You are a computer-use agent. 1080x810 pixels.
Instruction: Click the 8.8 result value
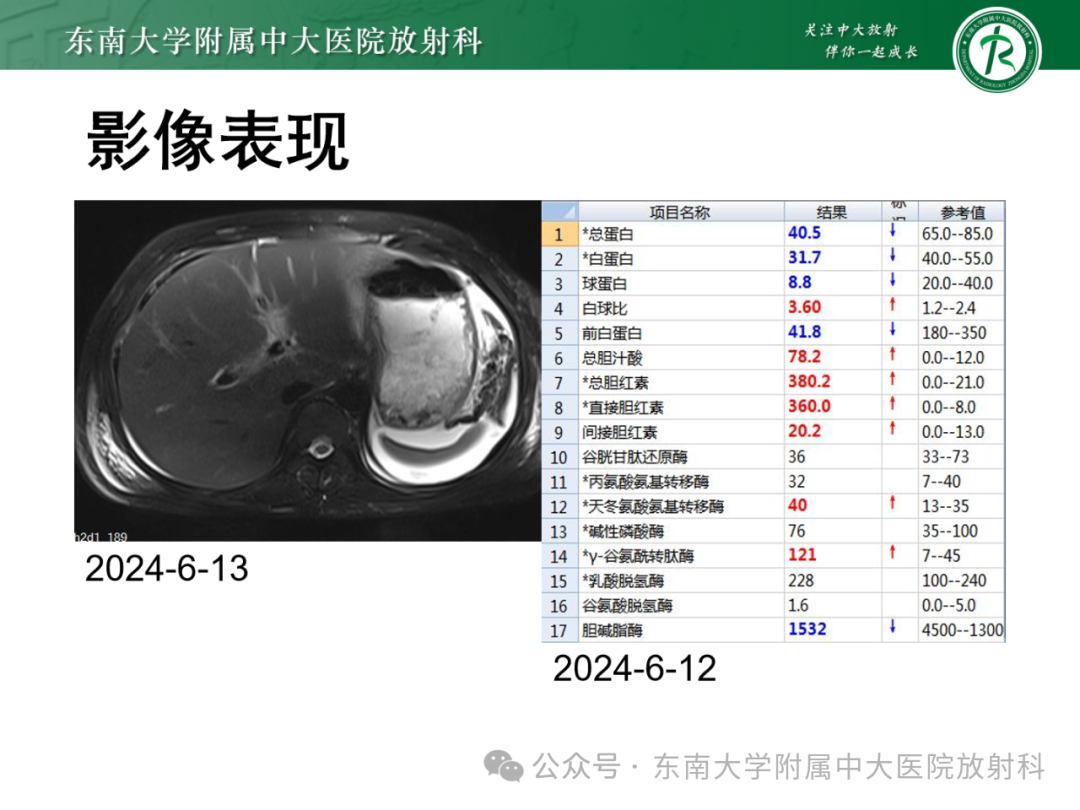tap(800, 282)
